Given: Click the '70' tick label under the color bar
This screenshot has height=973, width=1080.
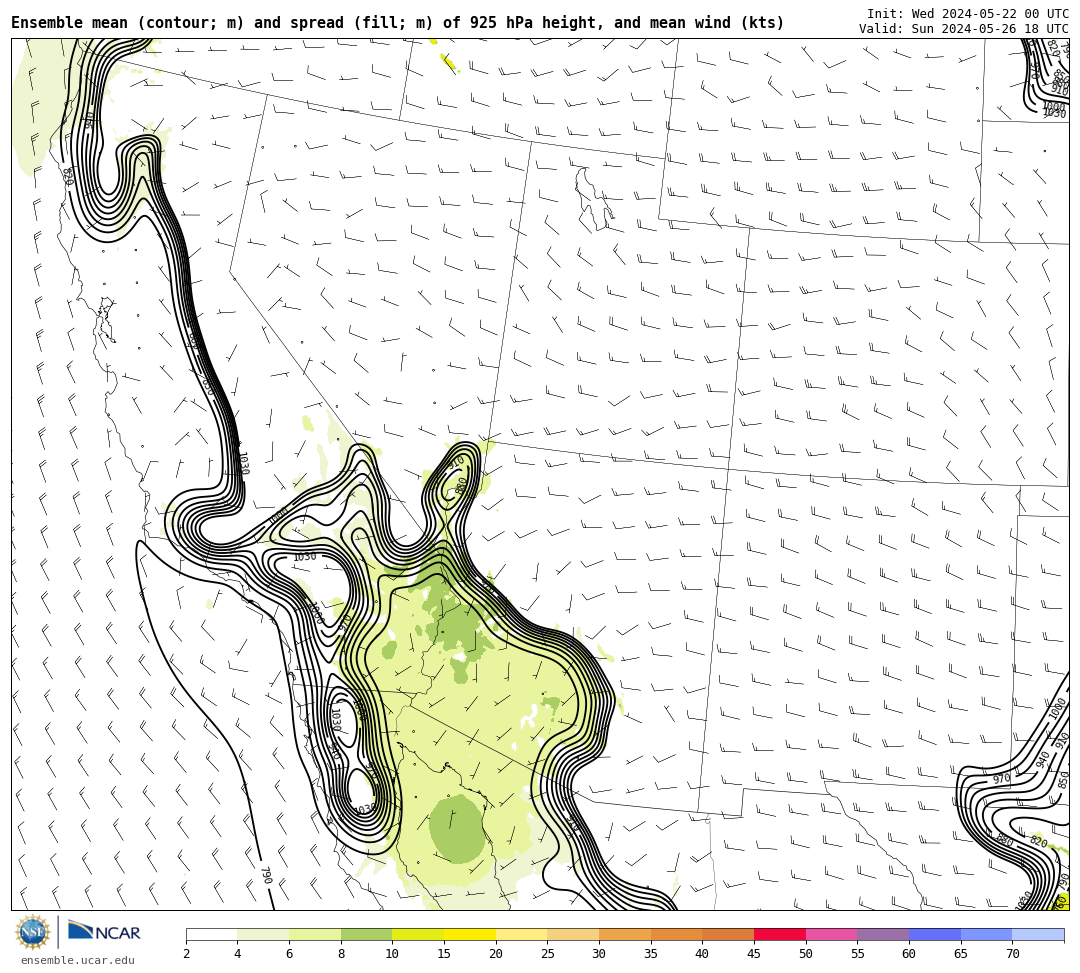Looking at the screenshot, I should click(x=1012, y=954).
